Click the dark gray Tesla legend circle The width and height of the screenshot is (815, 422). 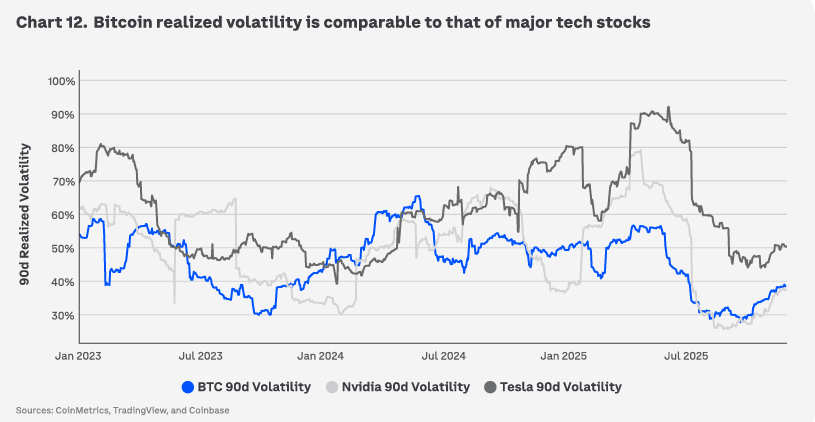[490, 387]
